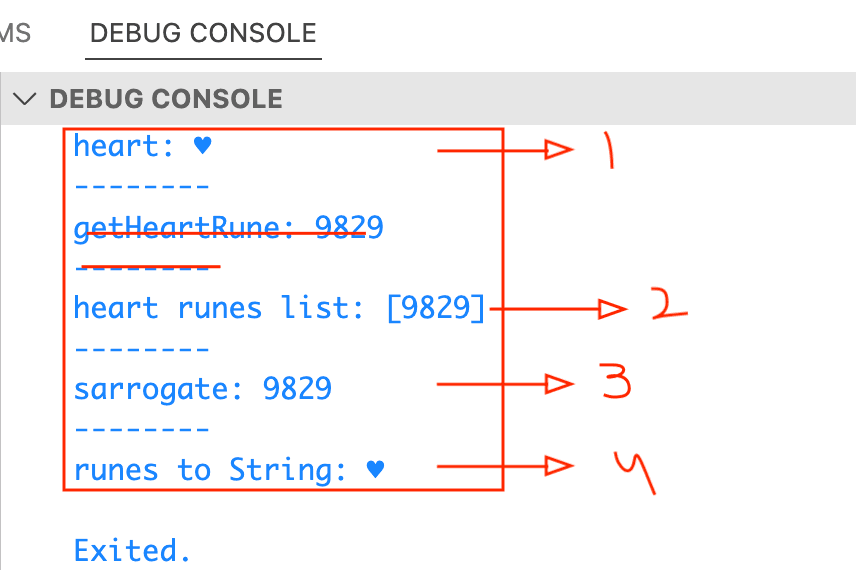Switch to the DEBUG CONSOLE tab
This screenshot has height=570, width=856.
click(203, 33)
